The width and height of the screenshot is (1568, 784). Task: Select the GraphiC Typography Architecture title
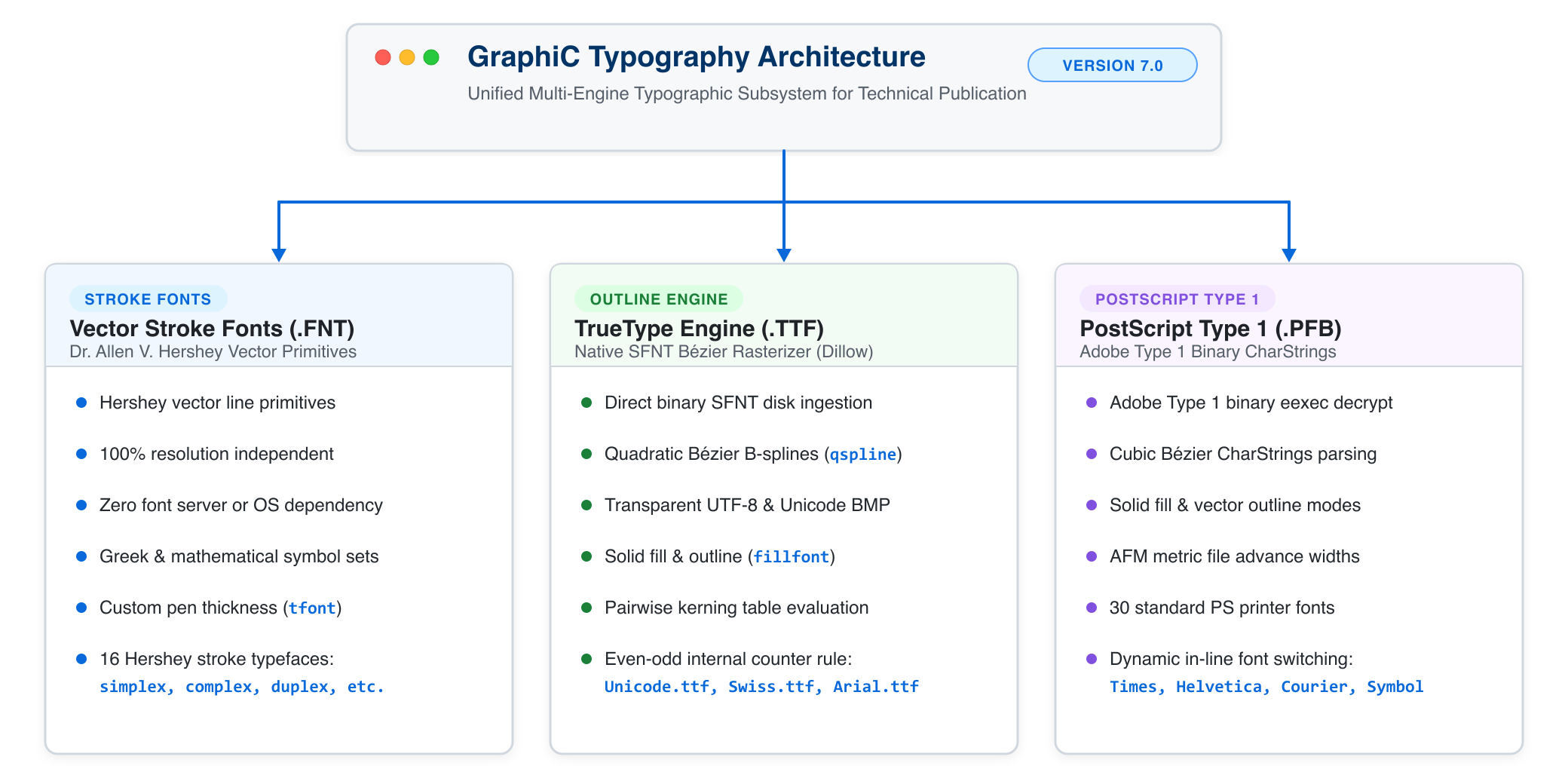pyautogui.click(x=697, y=57)
